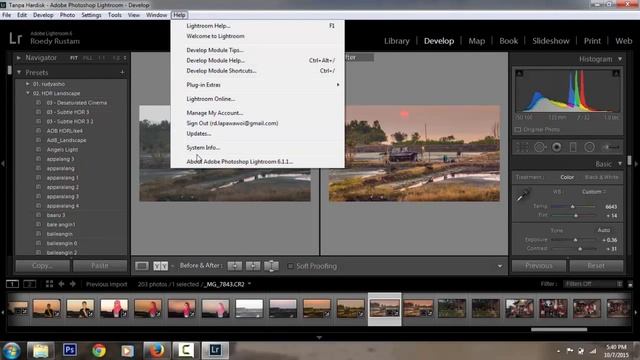Apply the Angels Light preset
640x360 pixels.
(x=62, y=149)
